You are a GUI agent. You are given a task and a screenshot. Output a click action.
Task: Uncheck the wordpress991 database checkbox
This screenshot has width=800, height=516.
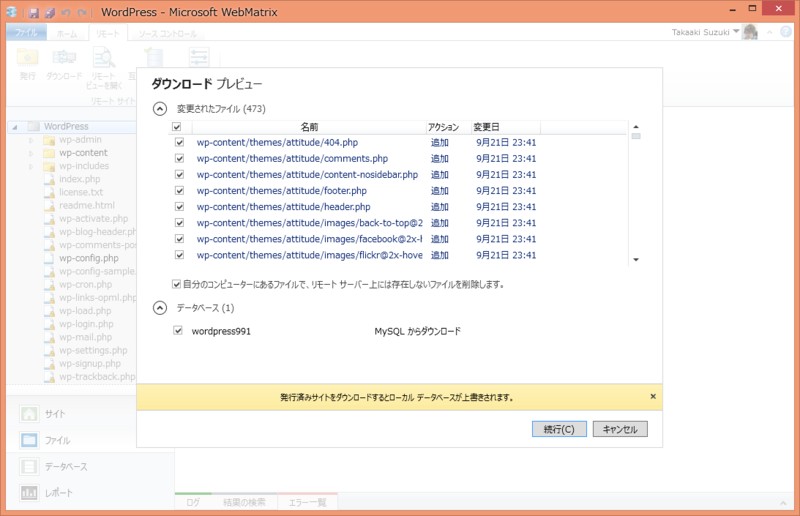pos(178,331)
